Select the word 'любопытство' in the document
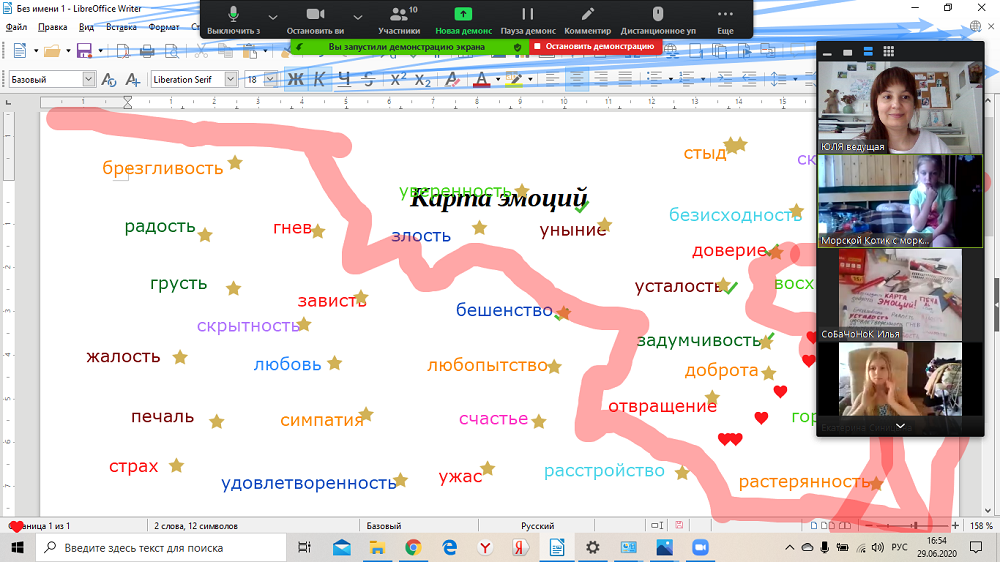 coord(487,365)
